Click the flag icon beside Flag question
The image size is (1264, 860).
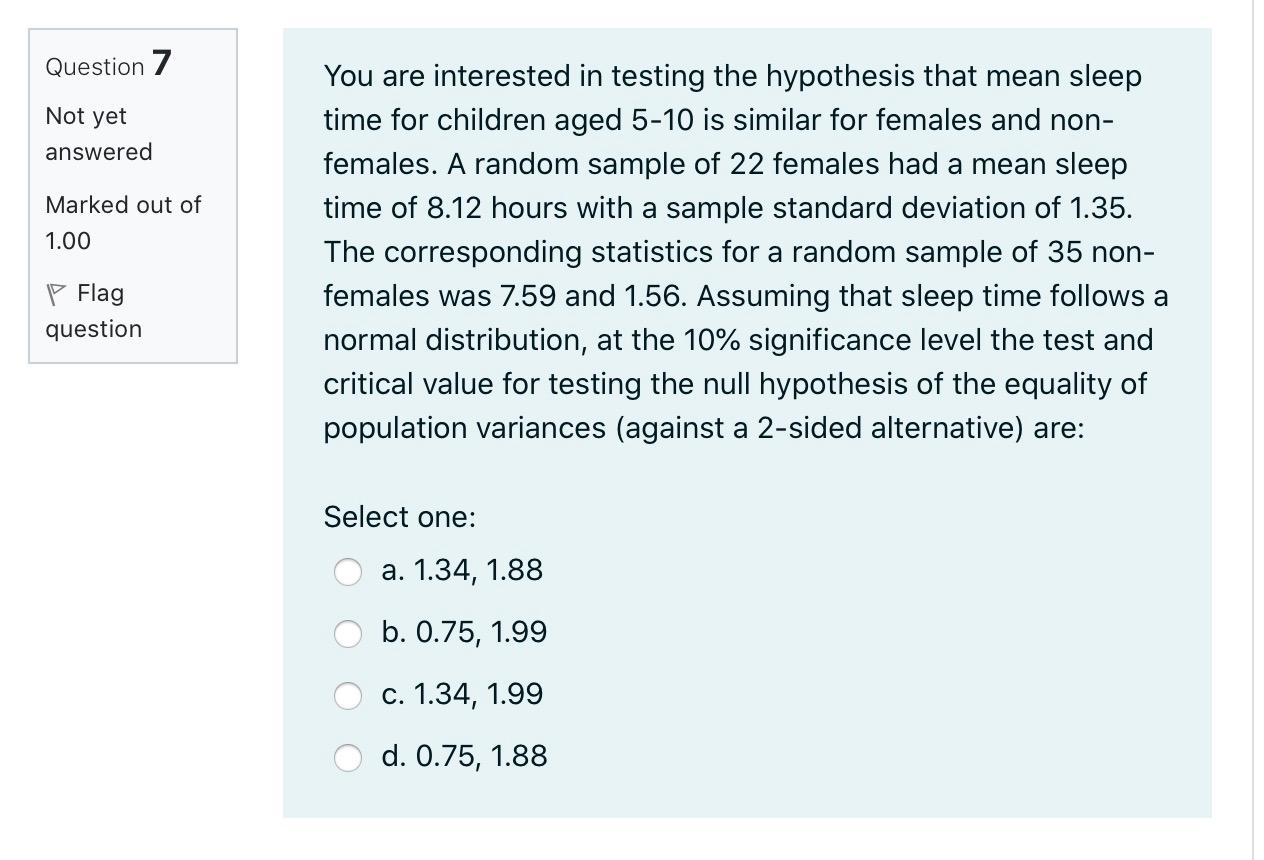tap(56, 294)
